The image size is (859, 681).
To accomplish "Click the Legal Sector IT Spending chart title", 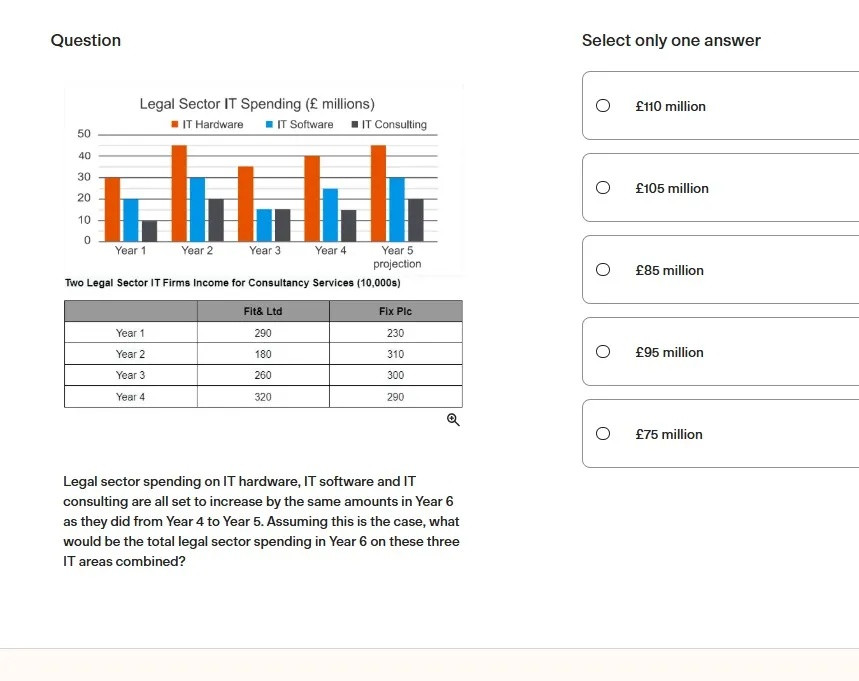I will click(x=257, y=104).
